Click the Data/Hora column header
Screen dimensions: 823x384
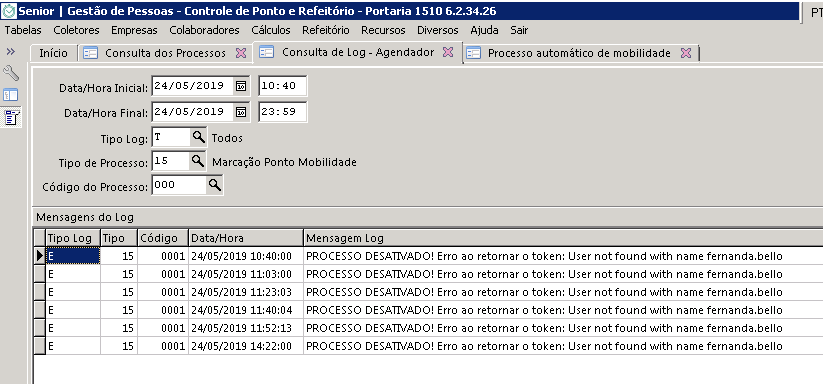[x=246, y=238]
